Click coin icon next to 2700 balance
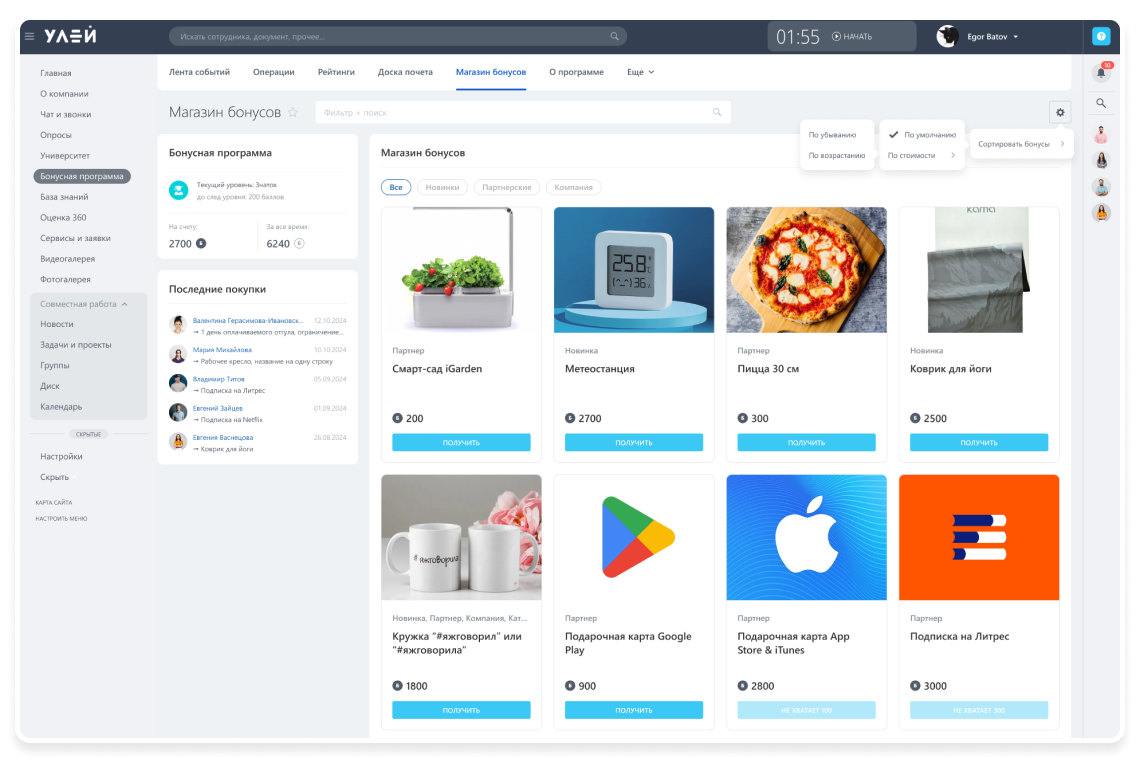 tap(201, 243)
